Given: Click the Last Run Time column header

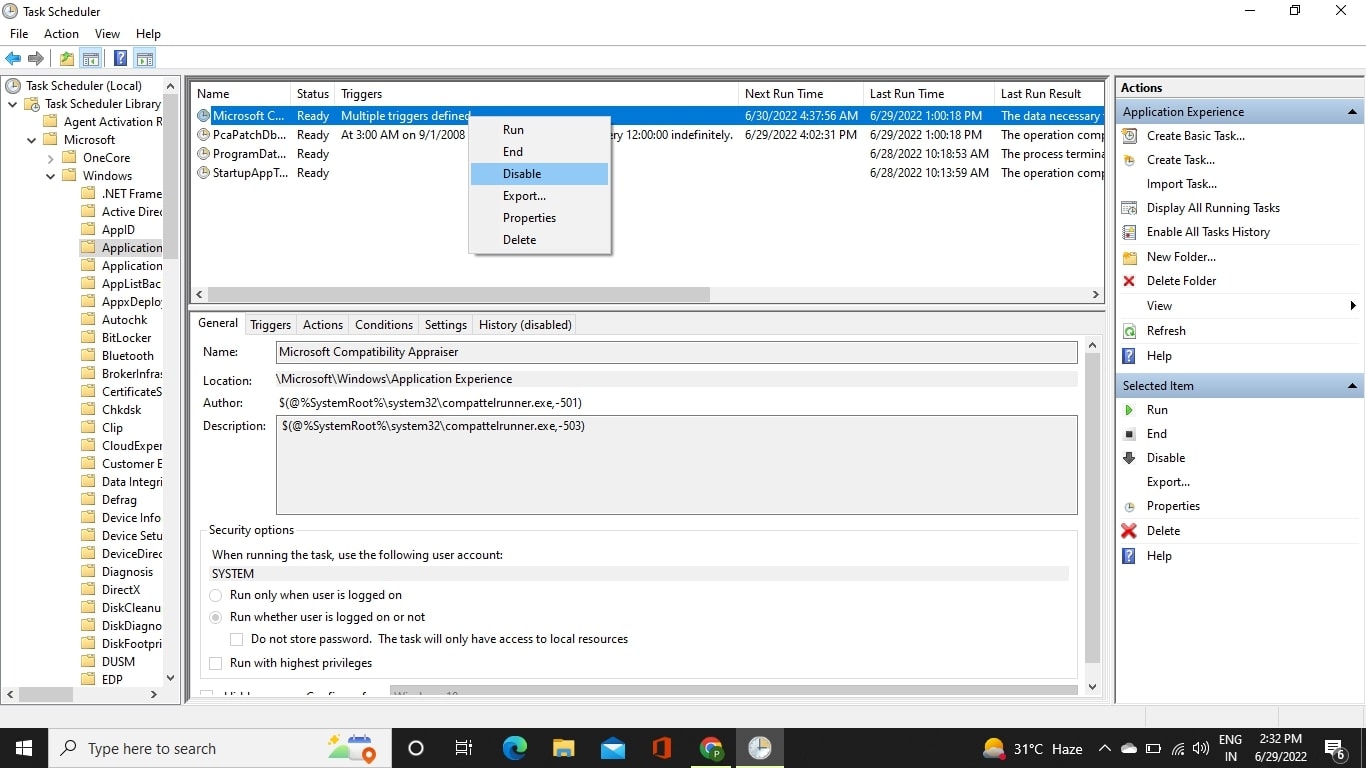Looking at the screenshot, I should pos(929,94).
